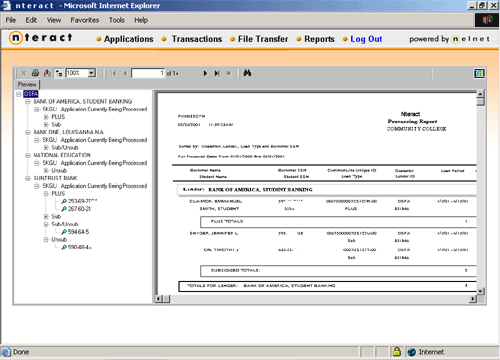Export the report with the export icon
Image resolution: width=500 pixels, height=360 pixels.
(x=47, y=73)
